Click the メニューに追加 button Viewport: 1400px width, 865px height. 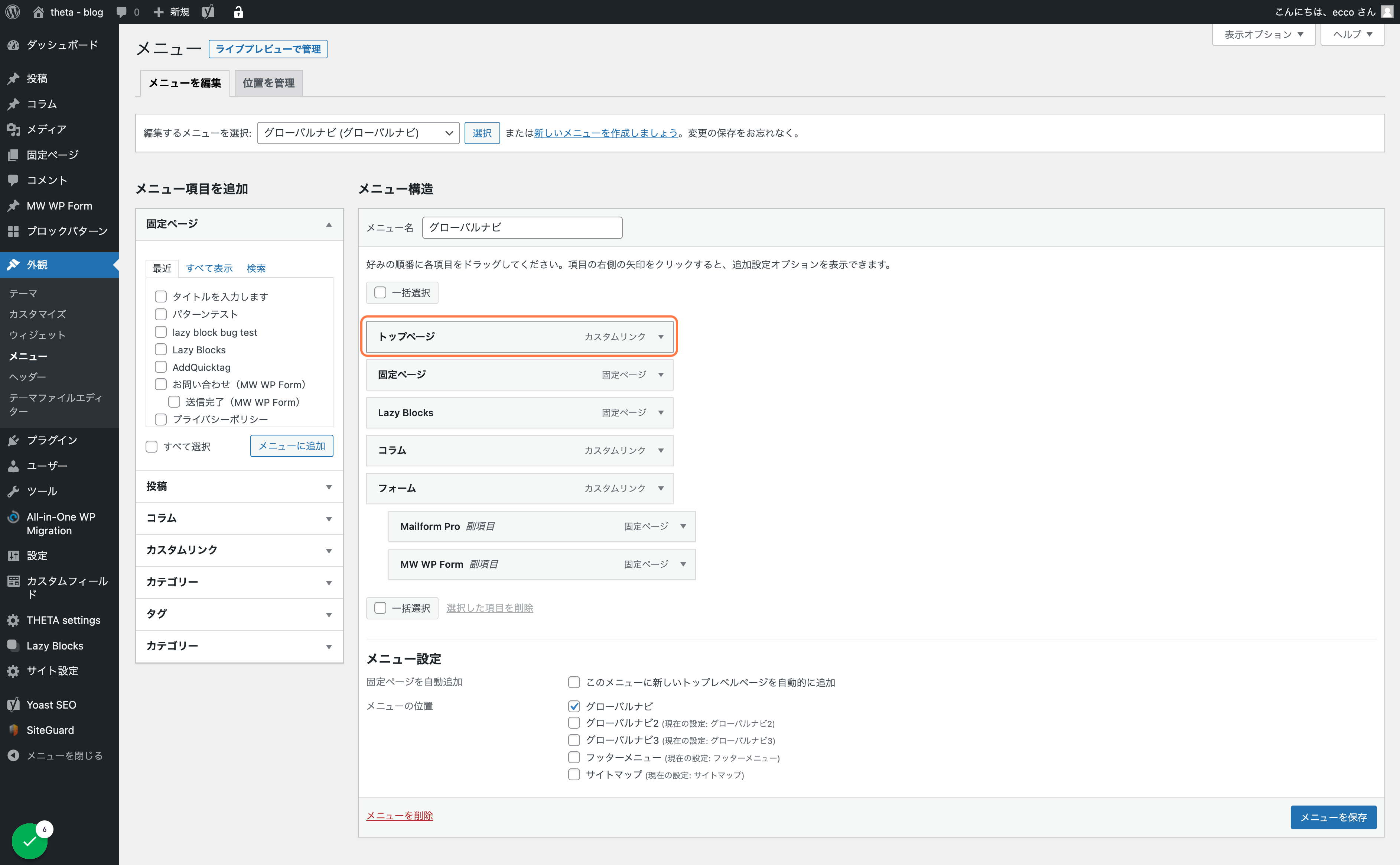(292, 446)
